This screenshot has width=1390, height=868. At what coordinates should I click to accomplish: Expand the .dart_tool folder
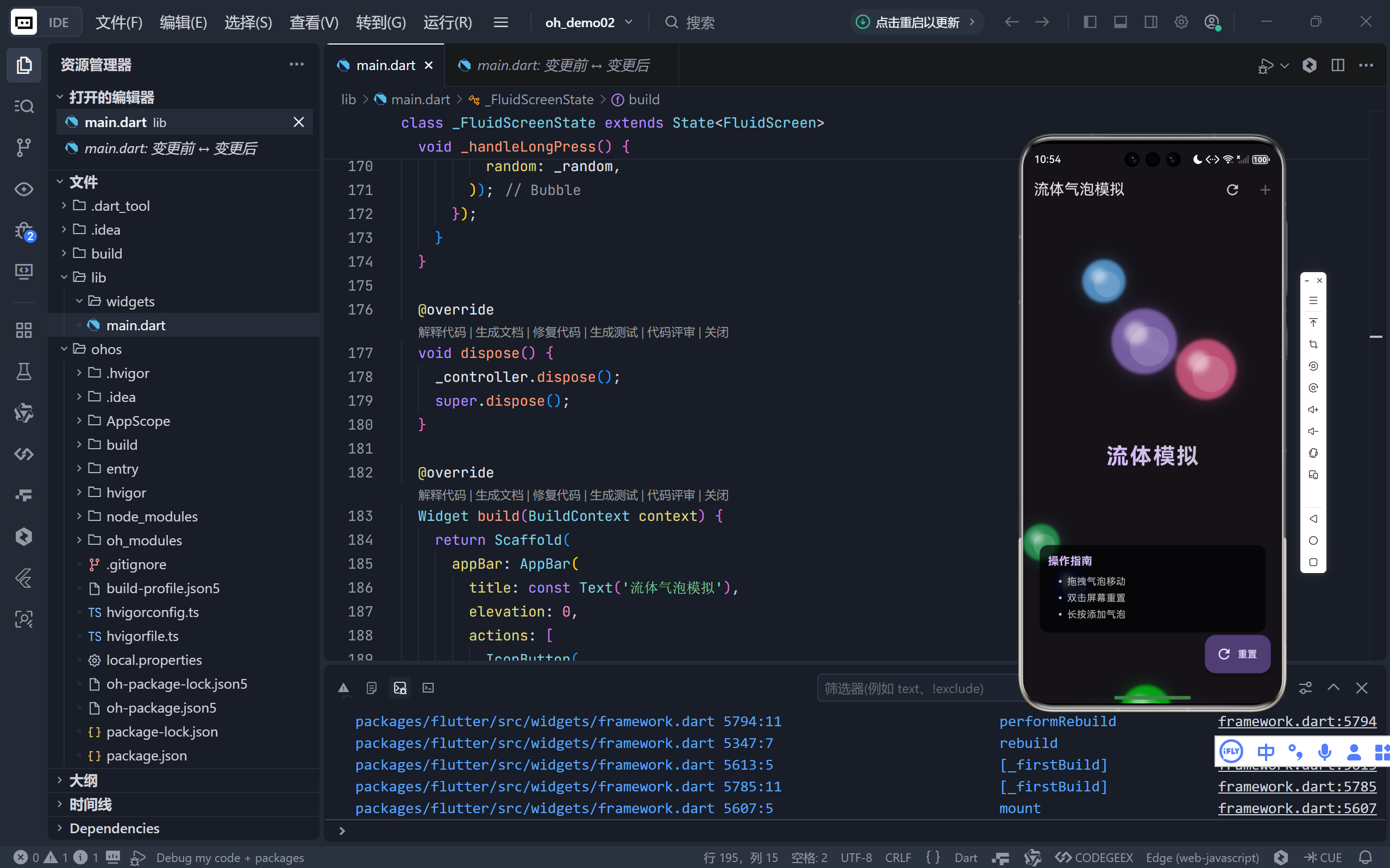pyautogui.click(x=120, y=205)
